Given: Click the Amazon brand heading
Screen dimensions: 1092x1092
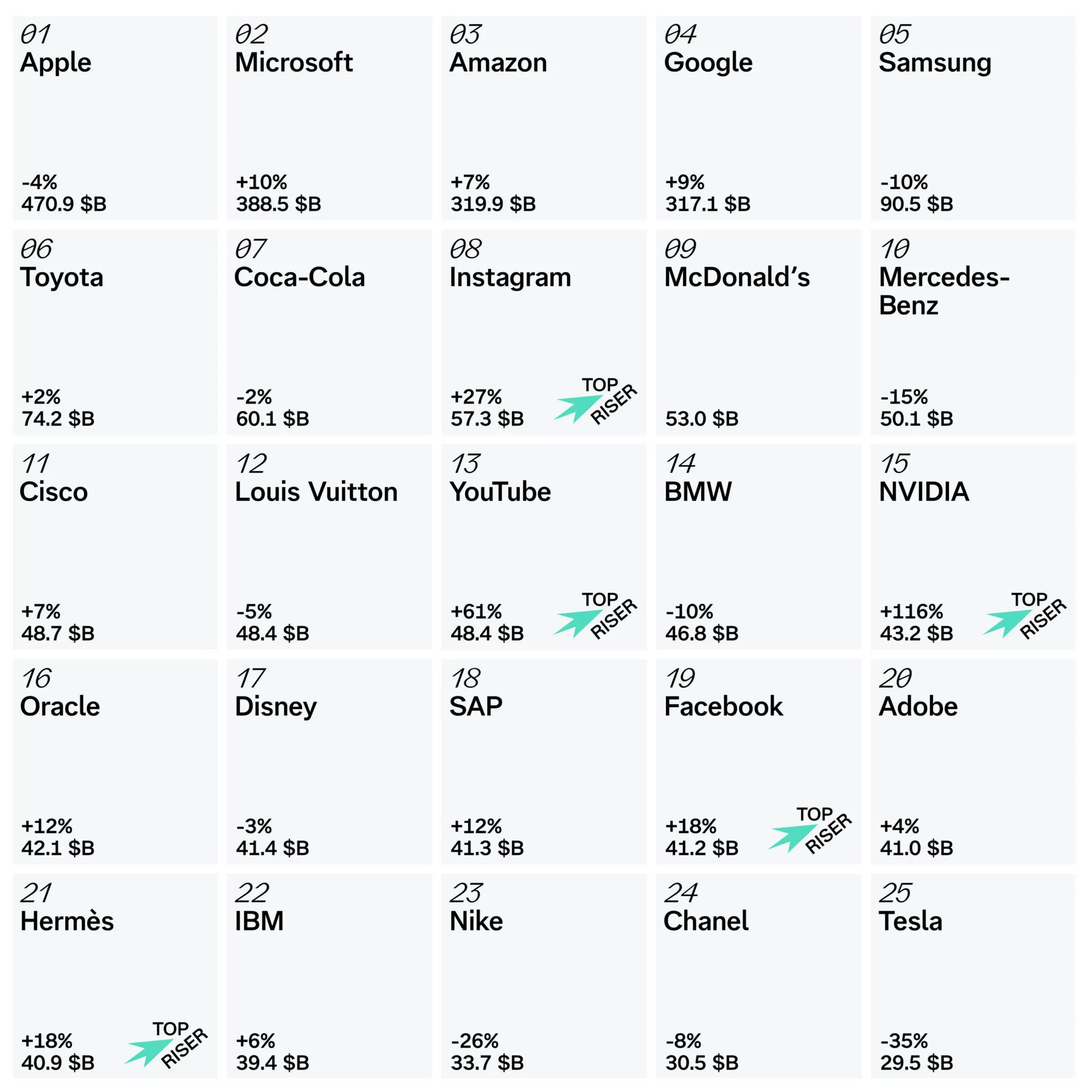Looking at the screenshot, I should [498, 62].
